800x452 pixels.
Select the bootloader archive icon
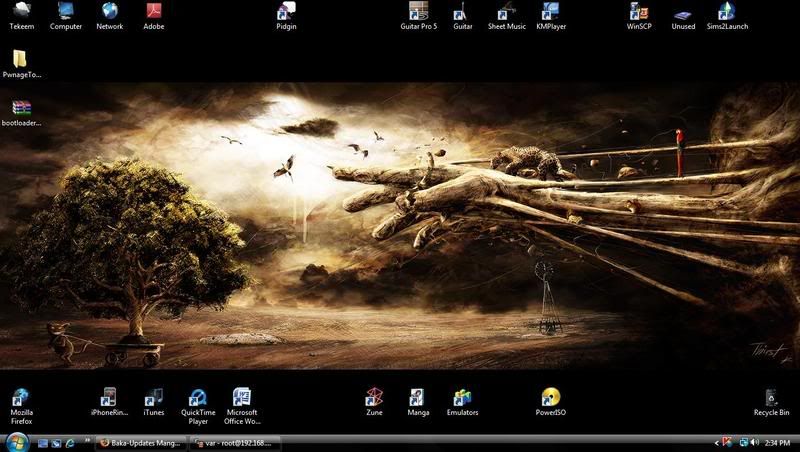pyautogui.click(x=21, y=113)
